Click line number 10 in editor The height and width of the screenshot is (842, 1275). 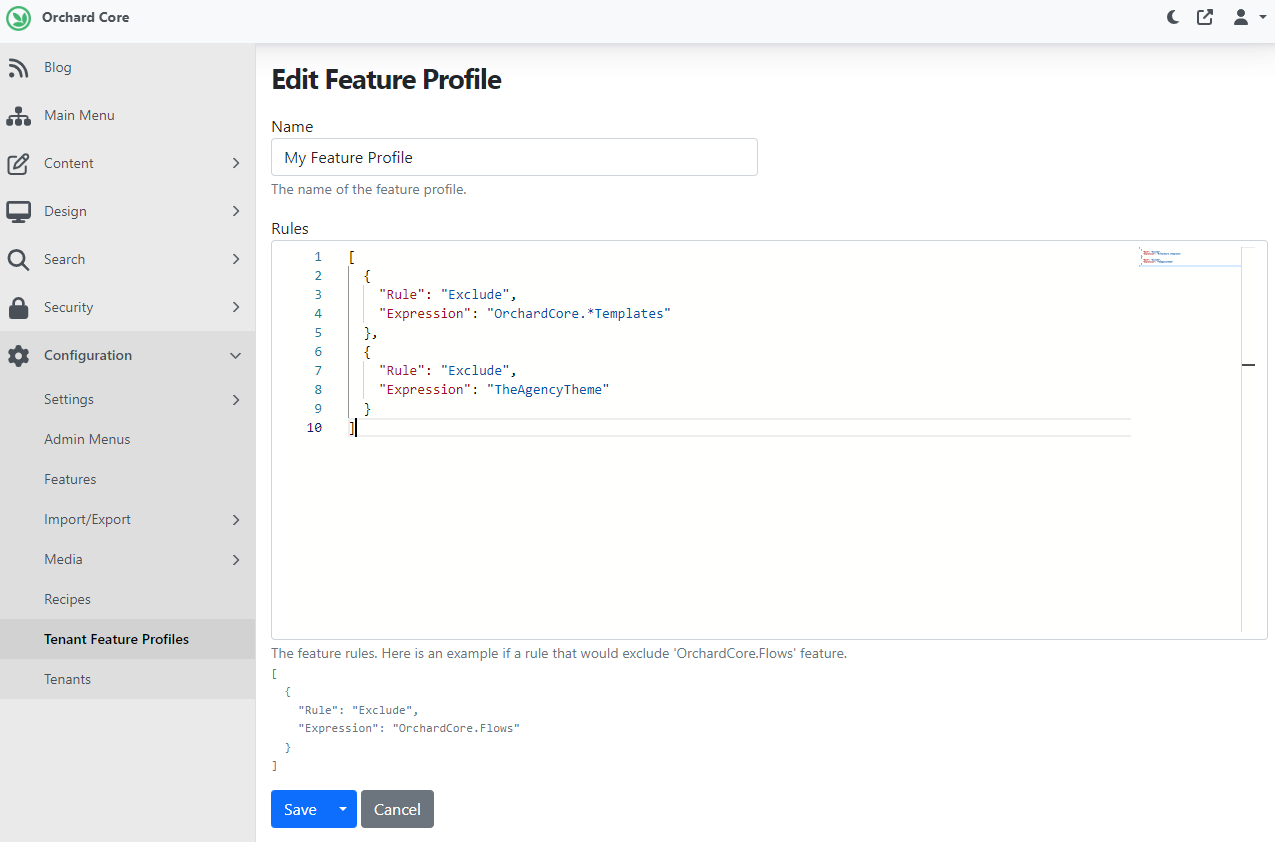click(x=314, y=427)
